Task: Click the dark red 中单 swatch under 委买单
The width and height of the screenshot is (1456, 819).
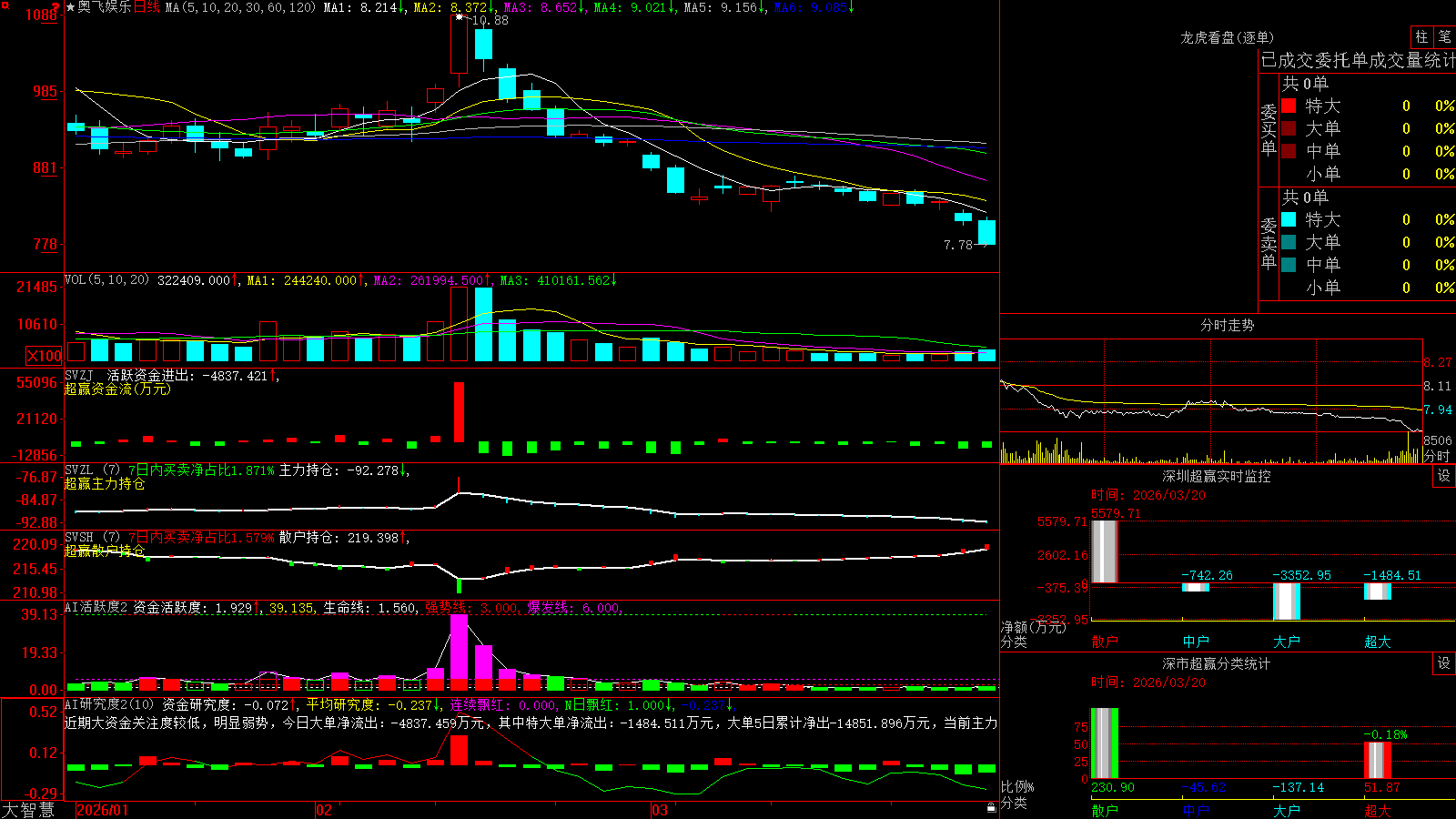Action: point(1289,150)
